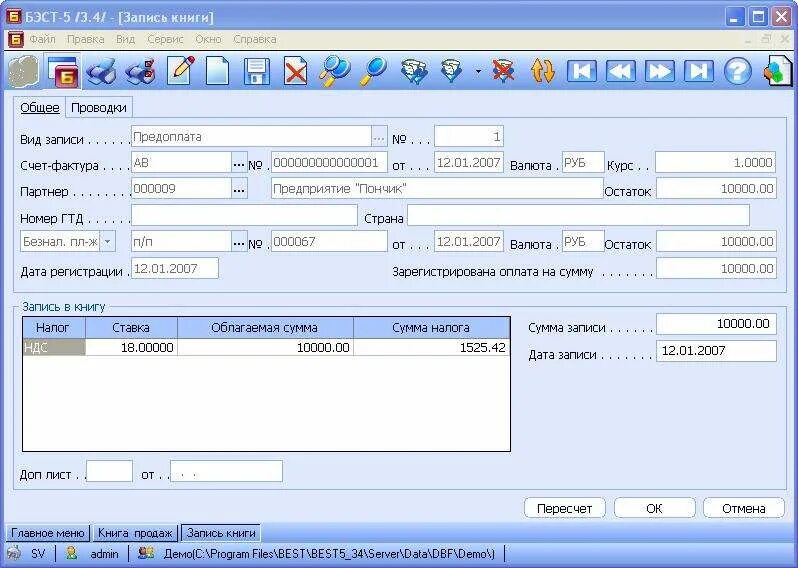Create a new blank document icon
Image resolution: width=798 pixels, height=568 pixels.
tap(217, 71)
